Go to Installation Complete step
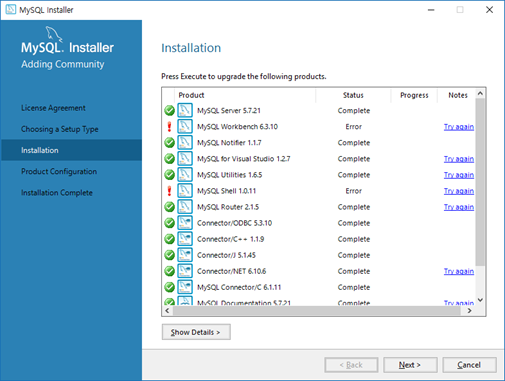Screen dimensions: 505x381 pos(57,193)
